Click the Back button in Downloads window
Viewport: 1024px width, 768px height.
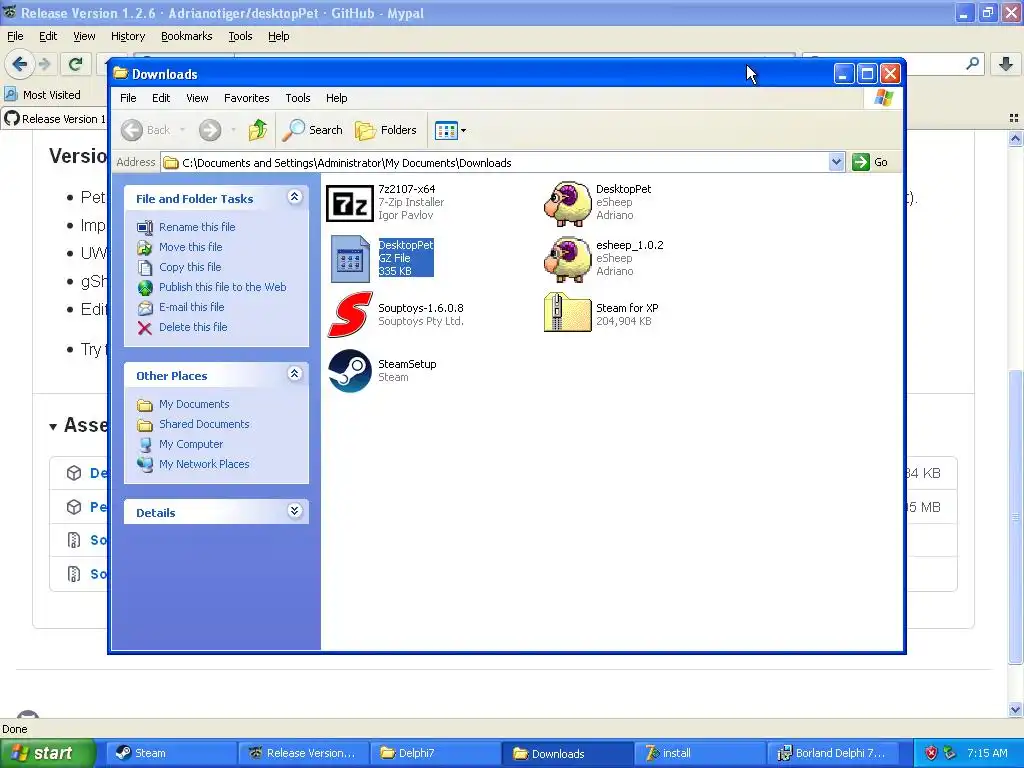pyautogui.click(x=147, y=130)
